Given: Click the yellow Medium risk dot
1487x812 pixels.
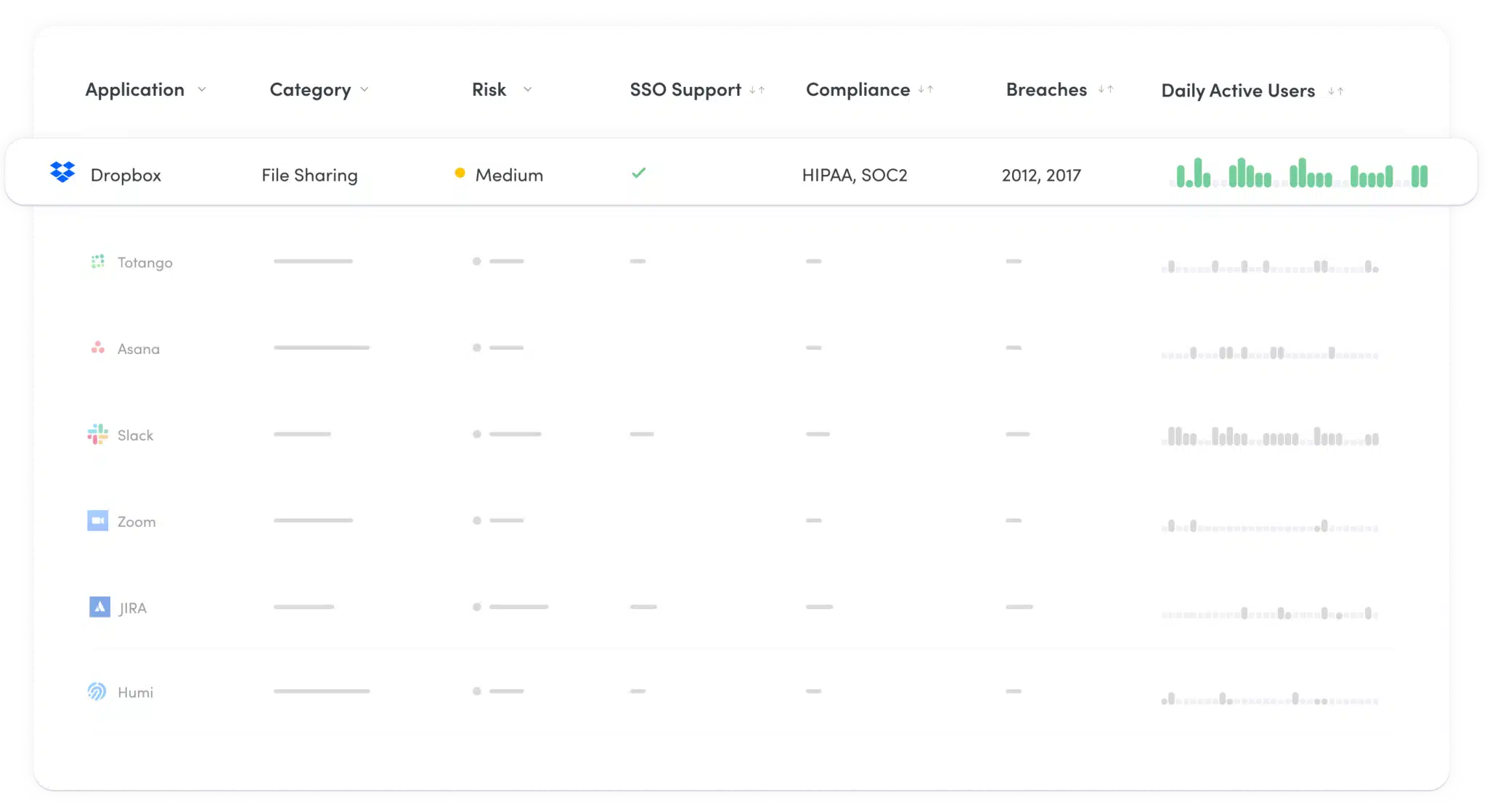Looking at the screenshot, I should [x=460, y=173].
